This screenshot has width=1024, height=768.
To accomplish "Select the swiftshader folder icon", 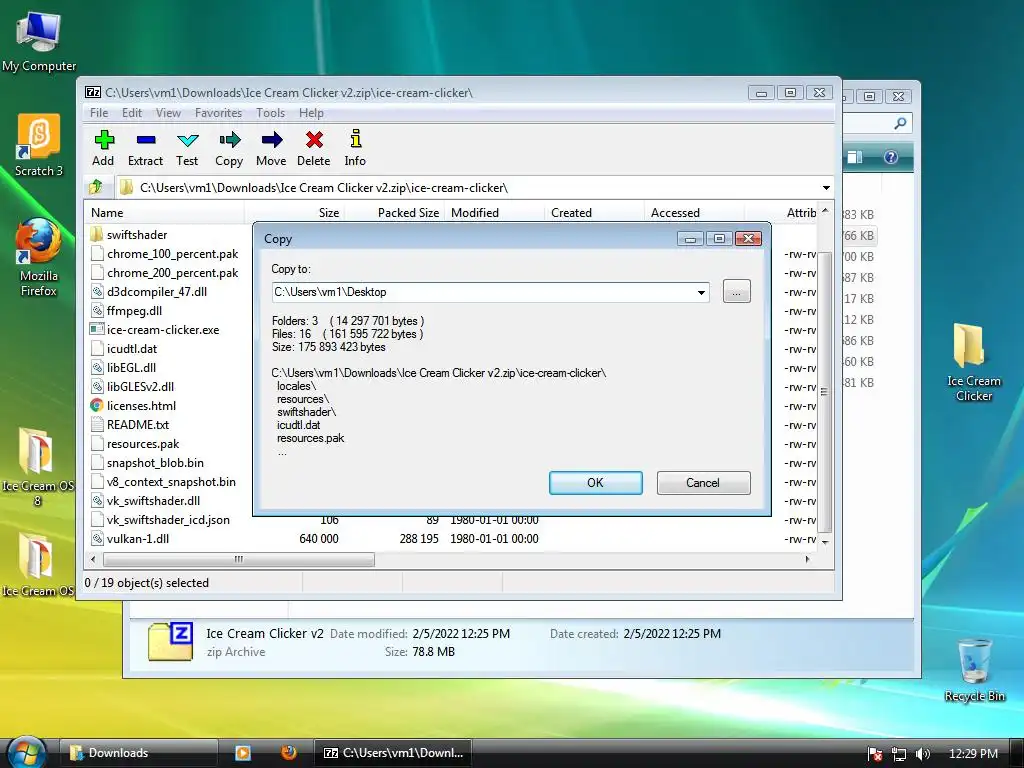I will coord(97,234).
